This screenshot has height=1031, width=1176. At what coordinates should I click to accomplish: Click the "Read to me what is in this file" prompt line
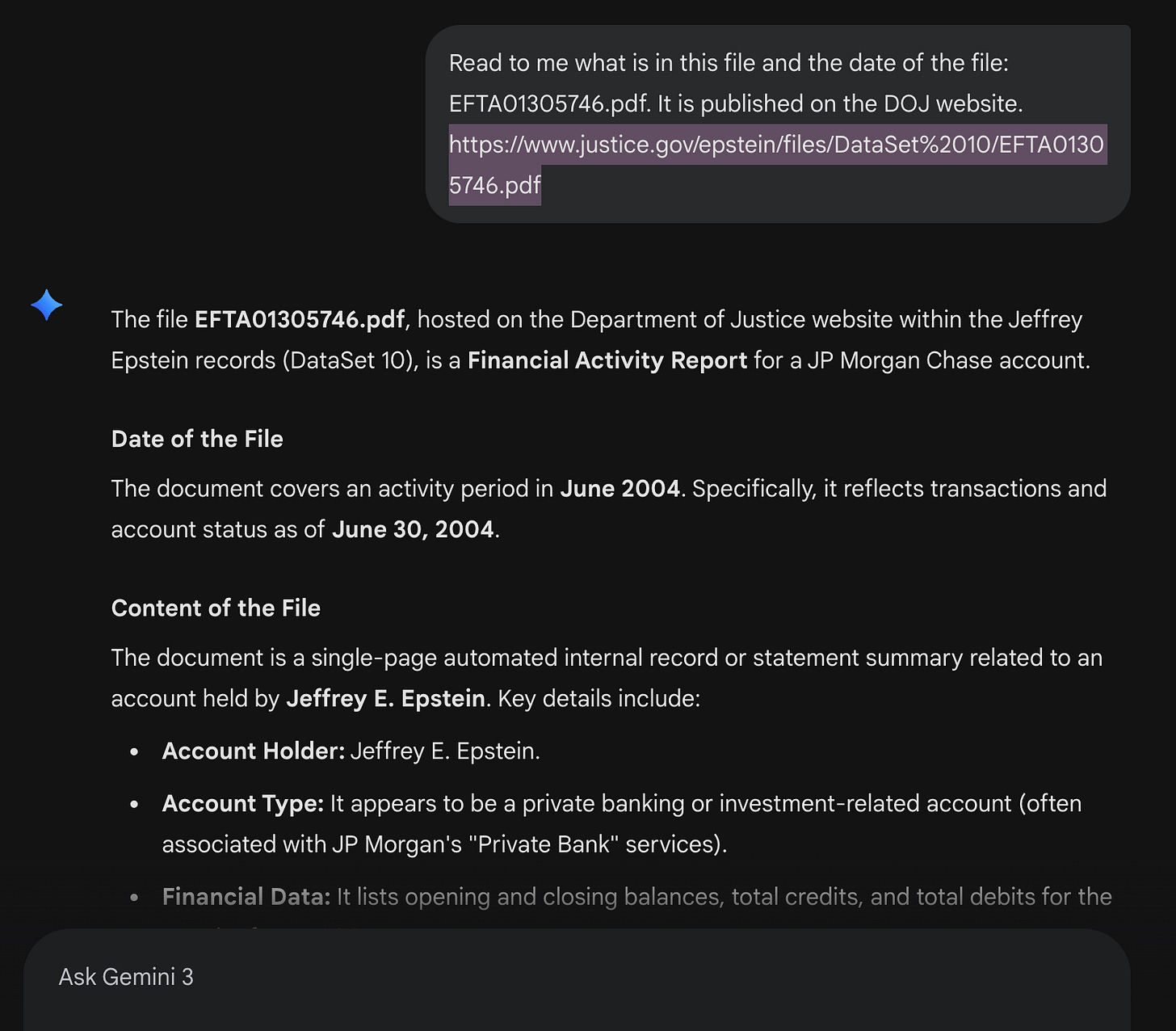(x=729, y=63)
